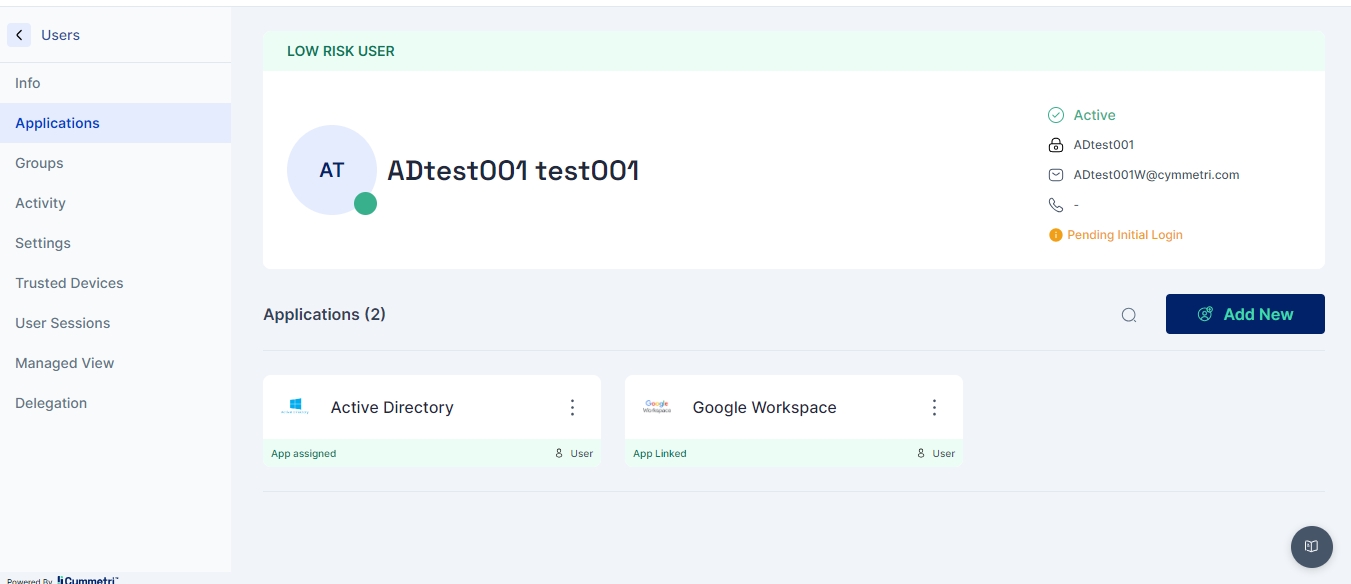
Task: Select Delegation from the sidebar
Action: pyautogui.click(x=51, y=403)
